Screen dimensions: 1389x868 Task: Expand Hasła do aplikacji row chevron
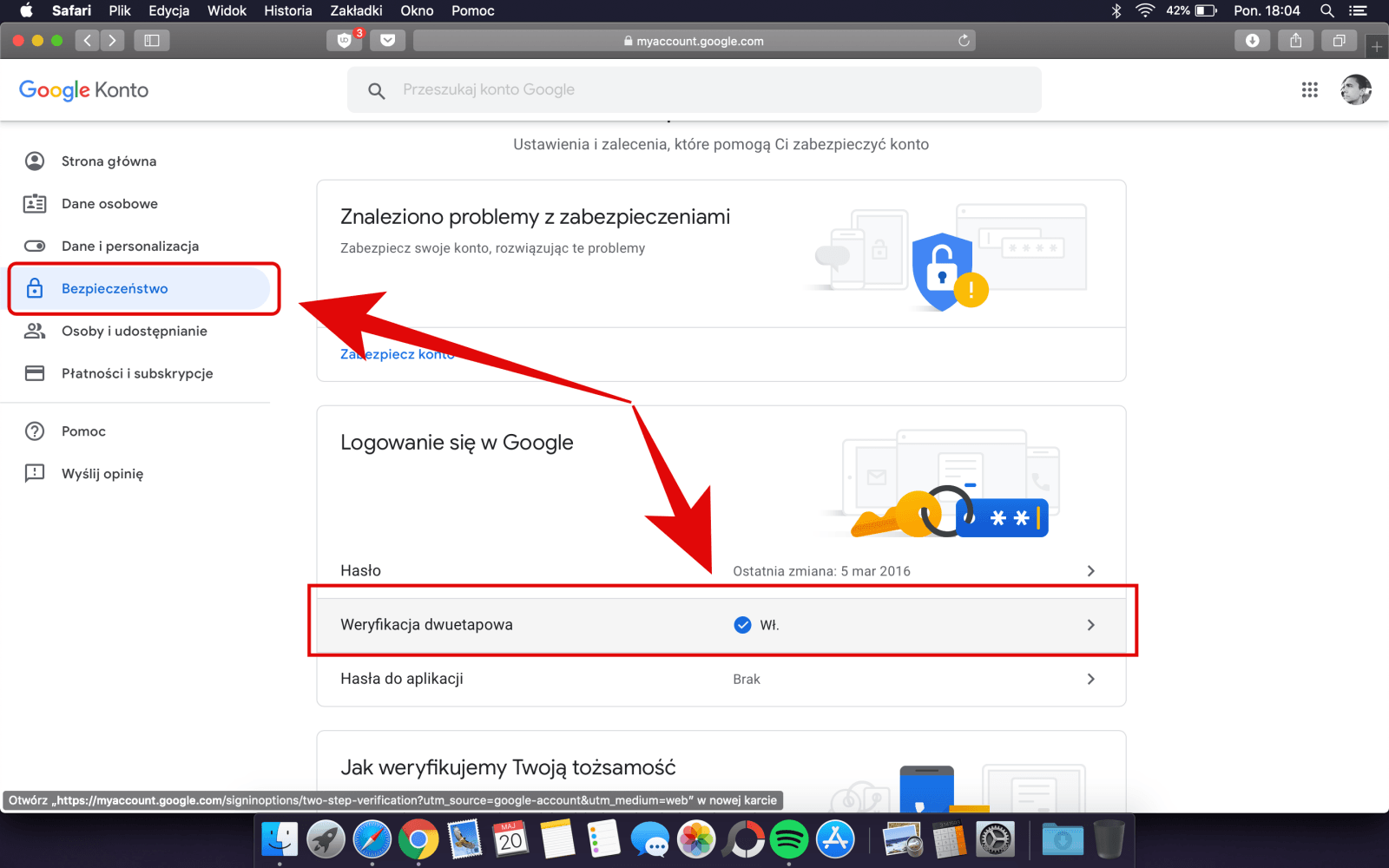point(1091,679)
